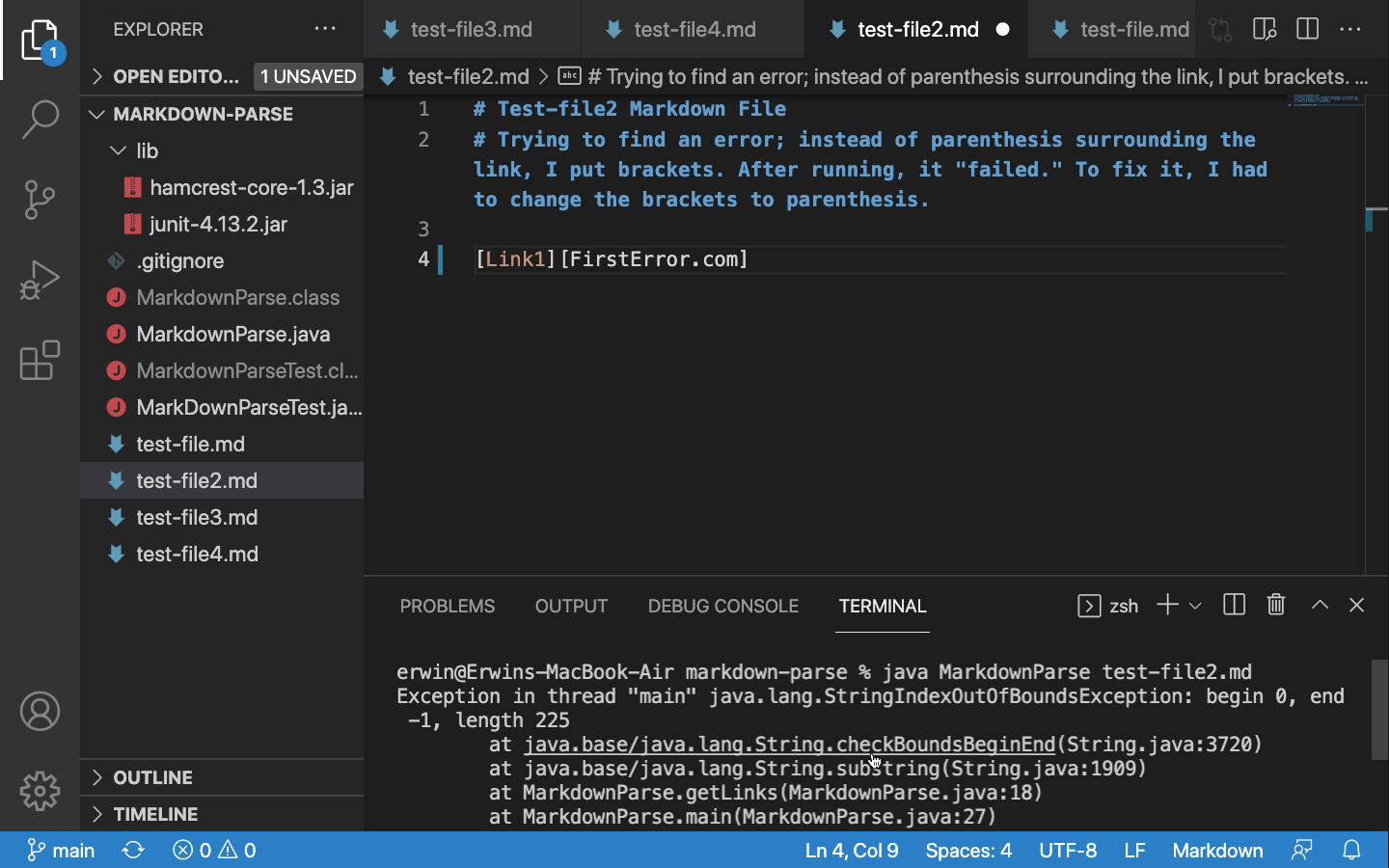The width and height of the screenshot is (1389, 868).
Task: Expand the TIMELINE section
Action: pos(222,814)
